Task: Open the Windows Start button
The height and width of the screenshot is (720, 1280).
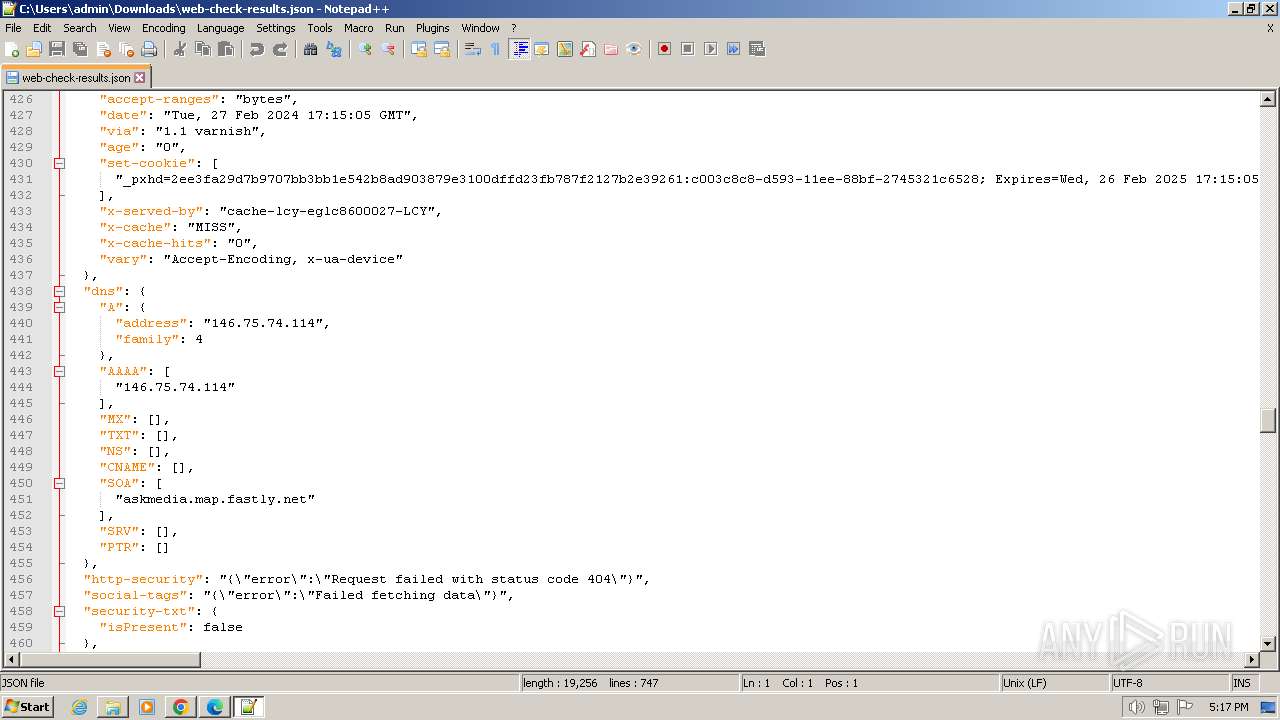Action: pyautogui.click(x=27, y=707)
